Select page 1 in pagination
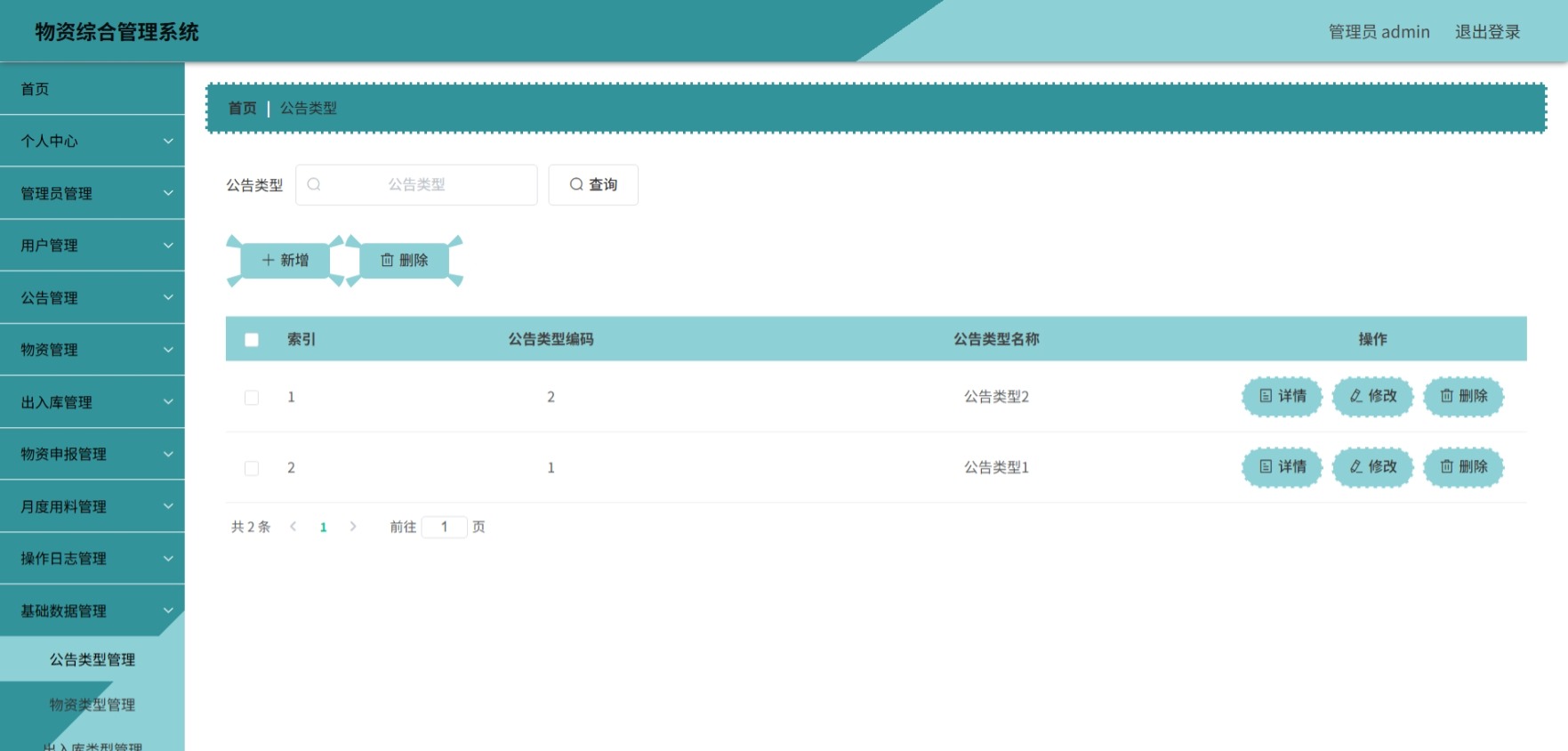Screen dimensions: 1568x751 coord(323,528)
